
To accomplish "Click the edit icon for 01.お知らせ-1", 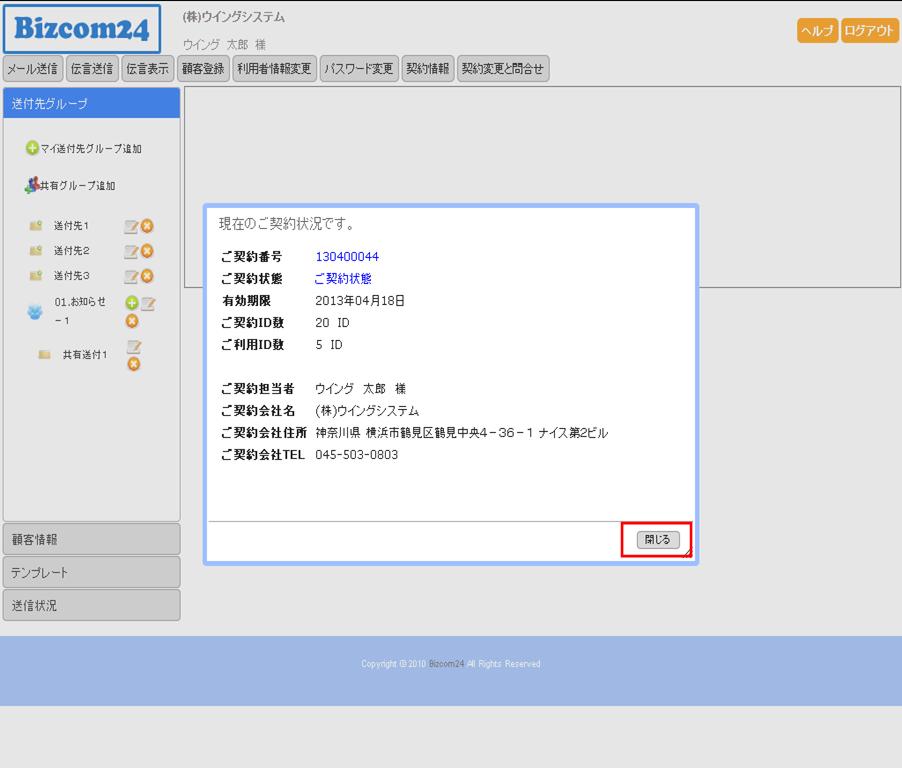I will point(148,303).
